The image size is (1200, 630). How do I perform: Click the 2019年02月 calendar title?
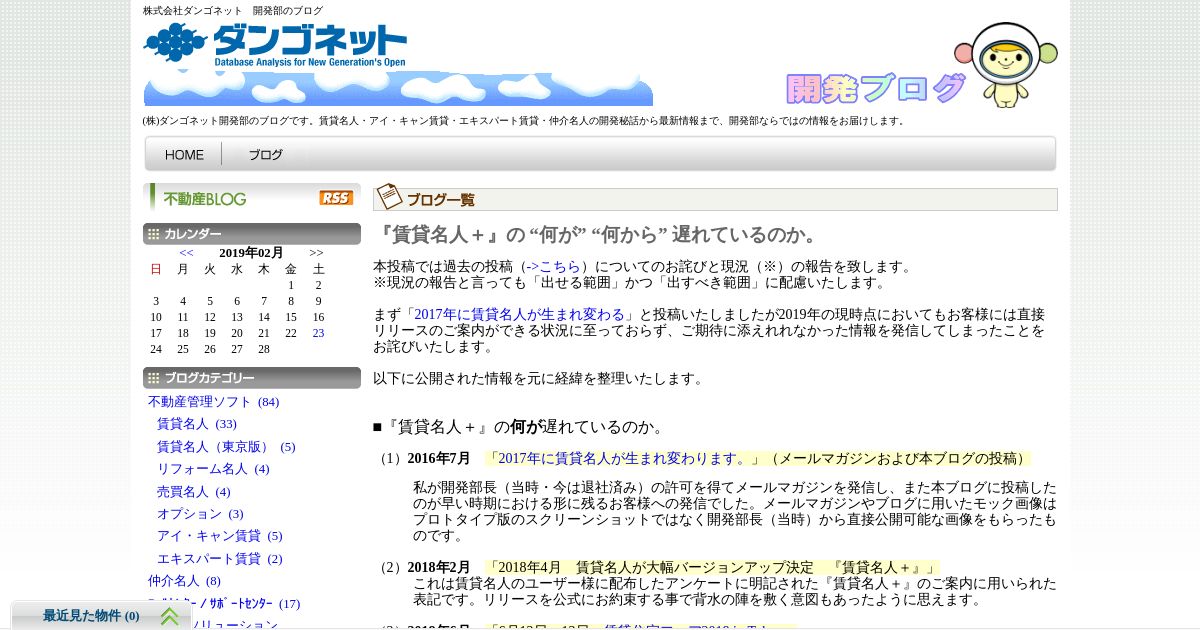251,253
